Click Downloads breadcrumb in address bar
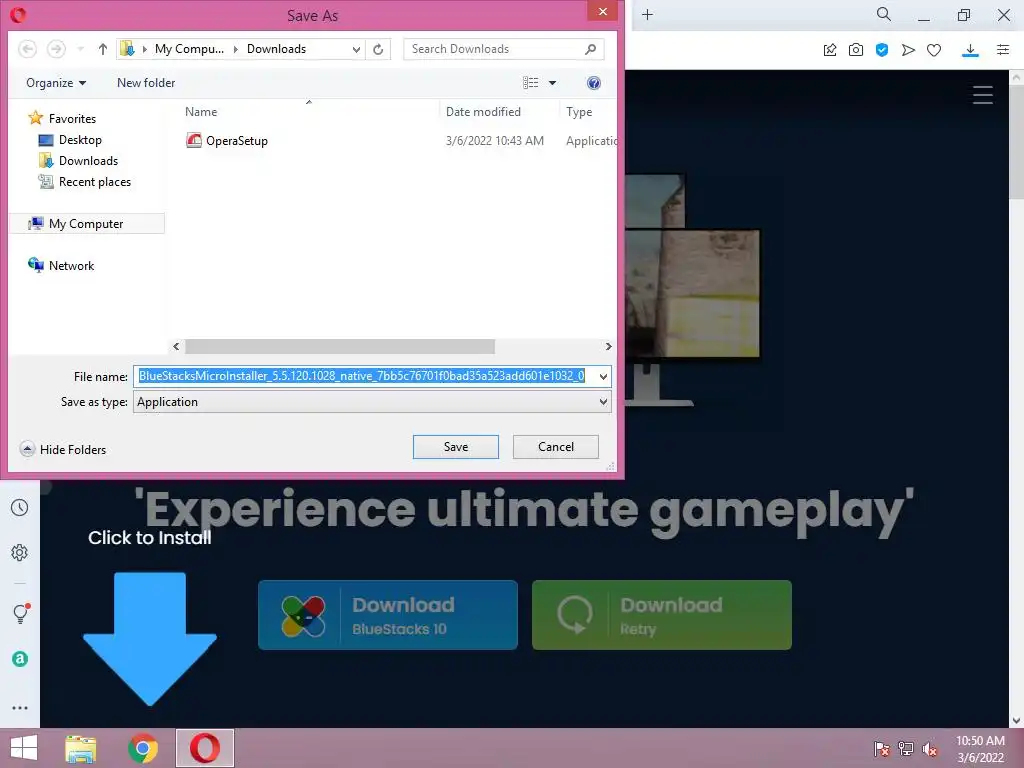 point(276,49)
